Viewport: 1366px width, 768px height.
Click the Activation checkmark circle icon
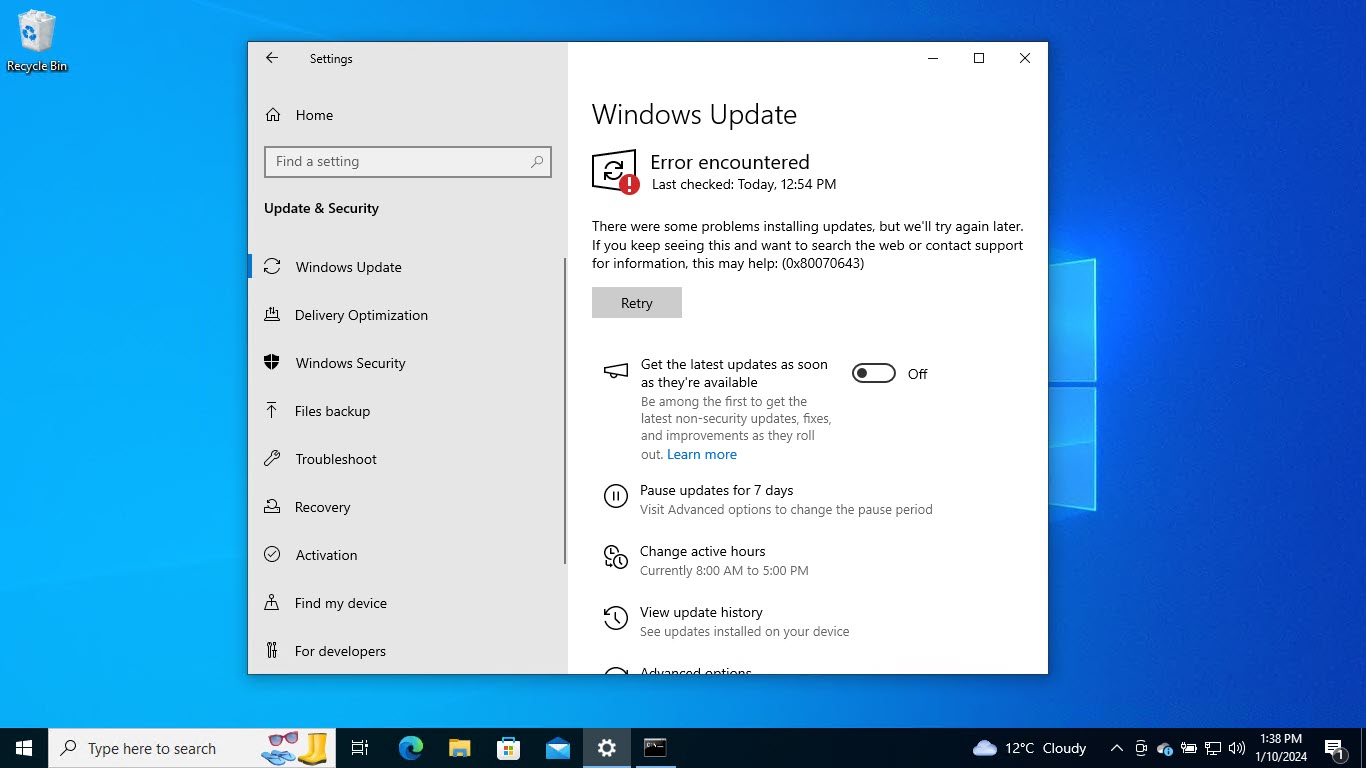pyautogui.click(x=272, y=554)
